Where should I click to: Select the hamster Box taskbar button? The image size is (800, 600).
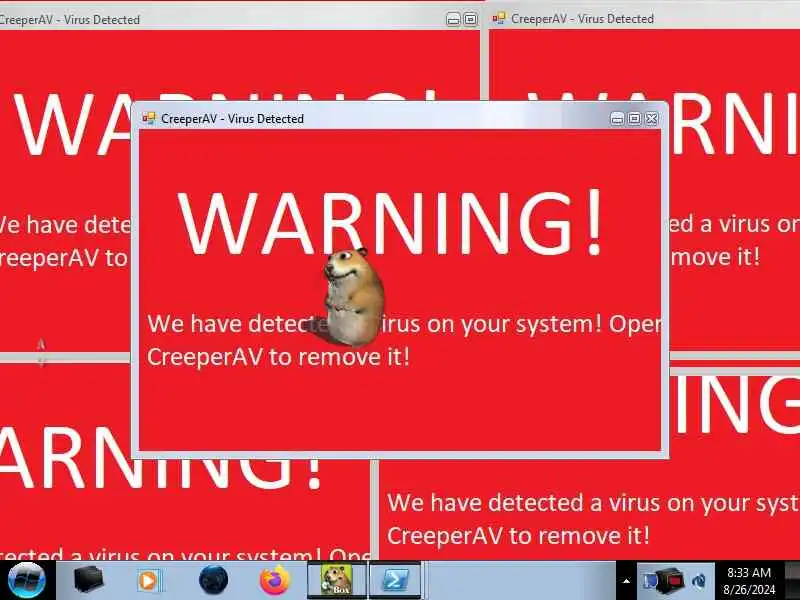tap(336, 581)
